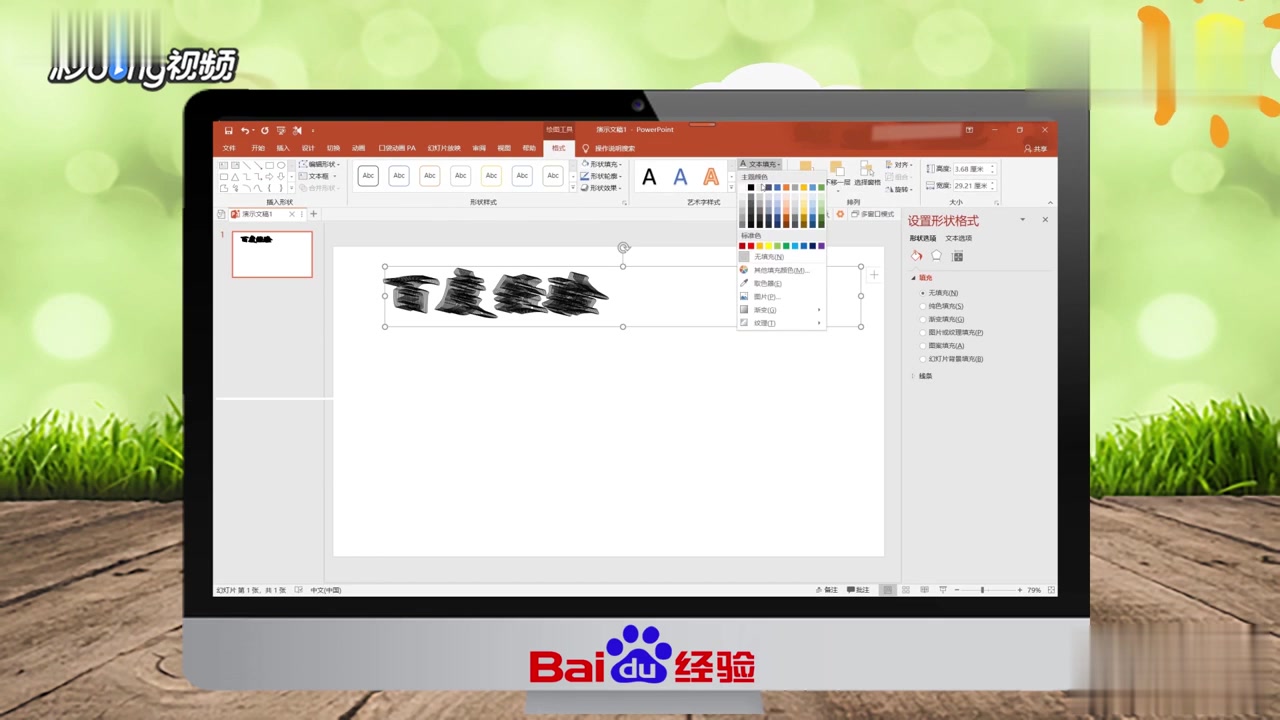
Task: Open the 文件 menu tab
Action: point(229,148)
